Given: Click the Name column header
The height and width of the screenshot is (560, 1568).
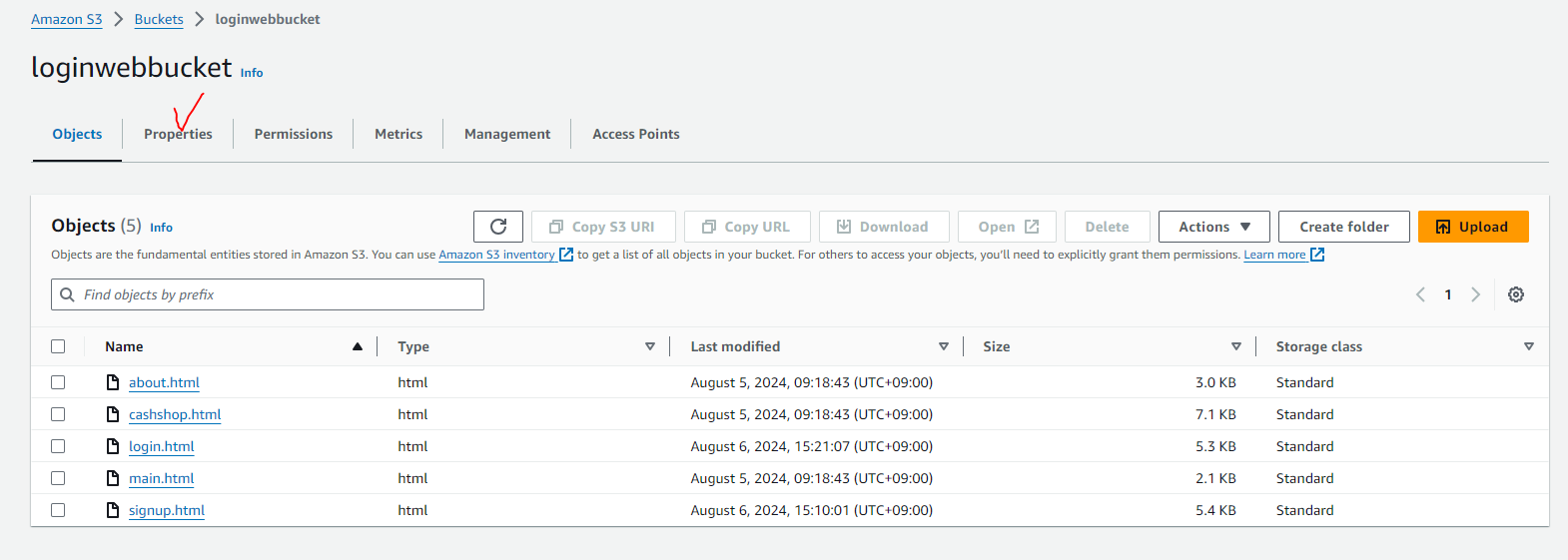Looking at the screenshot, I should pyautogui.click(x=124, y=346).
